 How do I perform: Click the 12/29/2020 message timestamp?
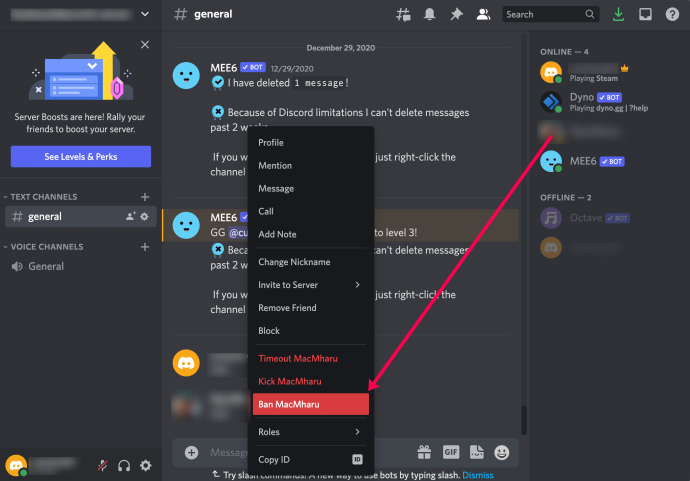pos(292,69)
